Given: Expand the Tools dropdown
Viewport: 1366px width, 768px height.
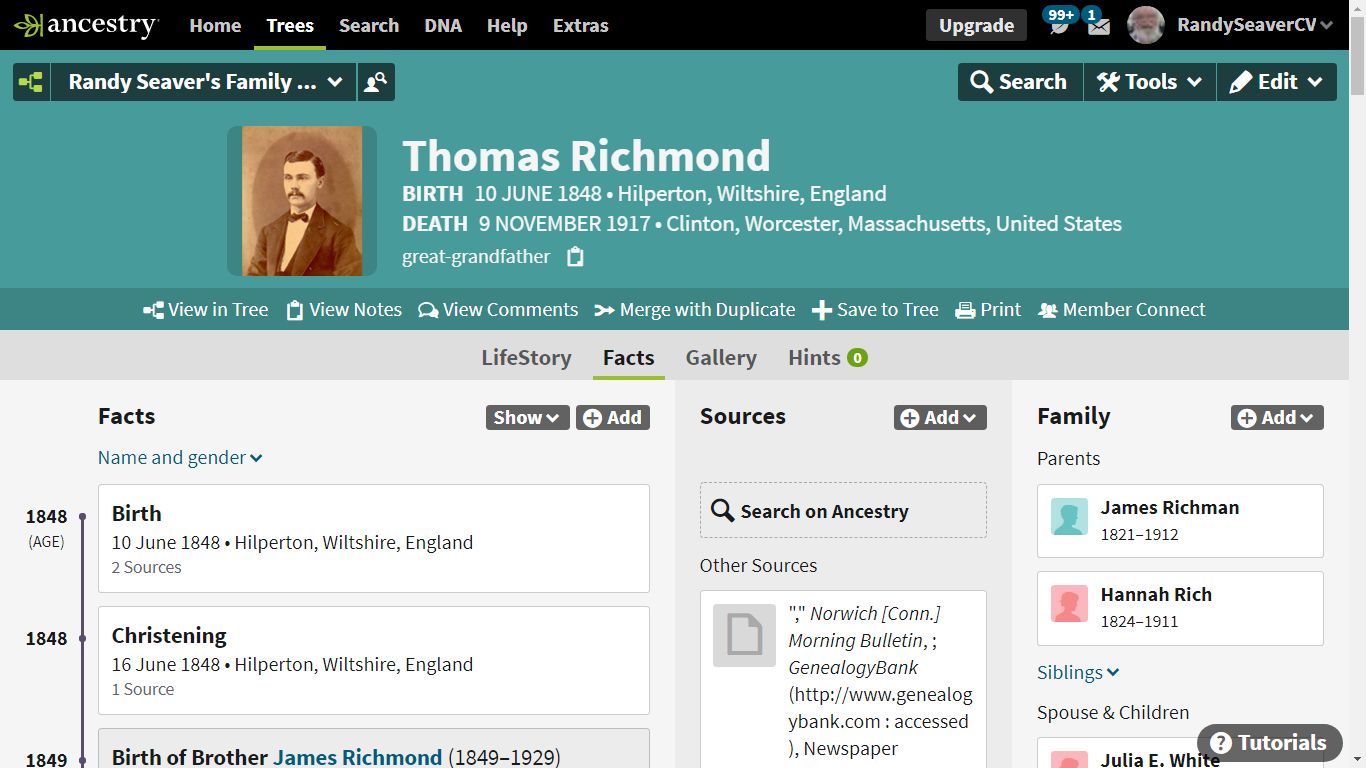Looking at the screenshot, I should coord(1149,81).
